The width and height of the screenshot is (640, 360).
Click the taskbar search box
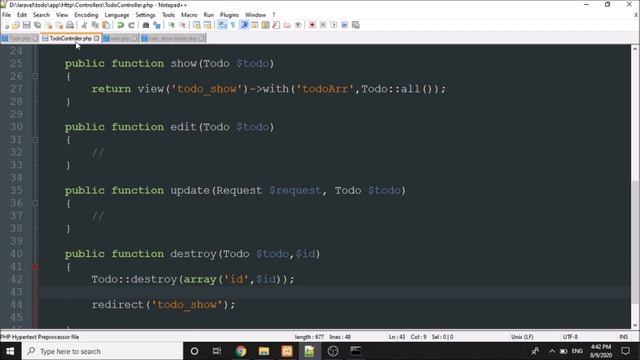click(x=102, y=351)
